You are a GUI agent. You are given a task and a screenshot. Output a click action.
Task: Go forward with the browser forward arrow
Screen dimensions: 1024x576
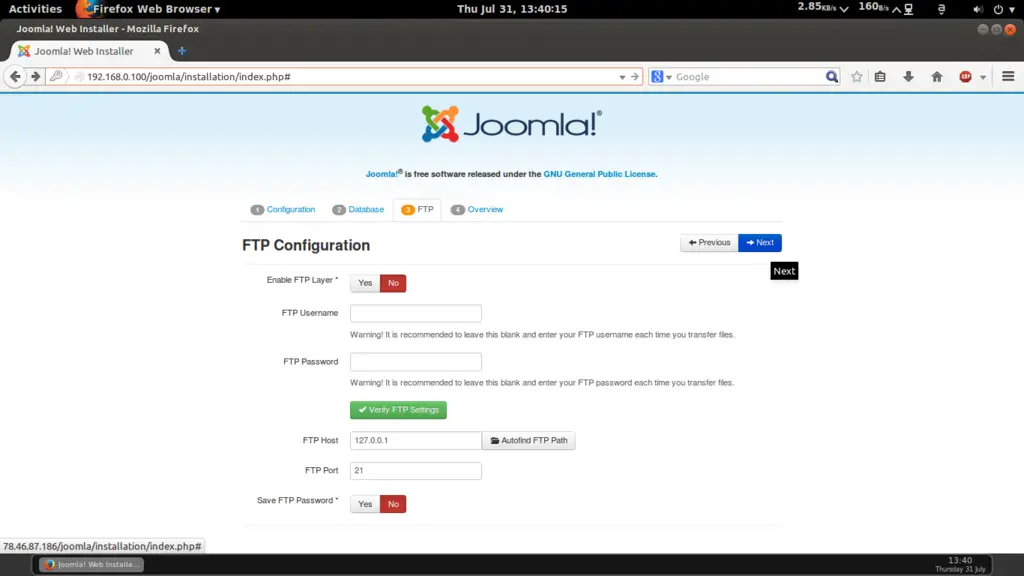pyautogui.click(x=35, y=76)
